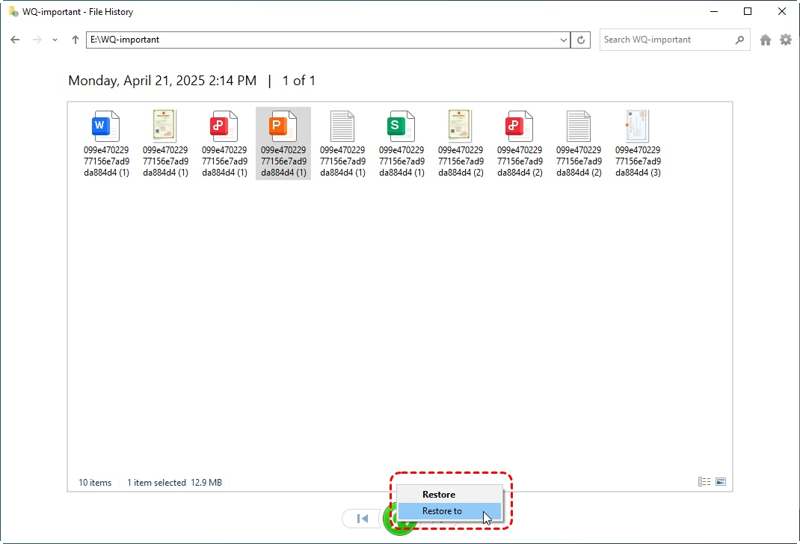Image resolution: width=800 pixels, height=544 pixels.
Task: Open the recent locations dropdown arrow
Action: (55, 40)
